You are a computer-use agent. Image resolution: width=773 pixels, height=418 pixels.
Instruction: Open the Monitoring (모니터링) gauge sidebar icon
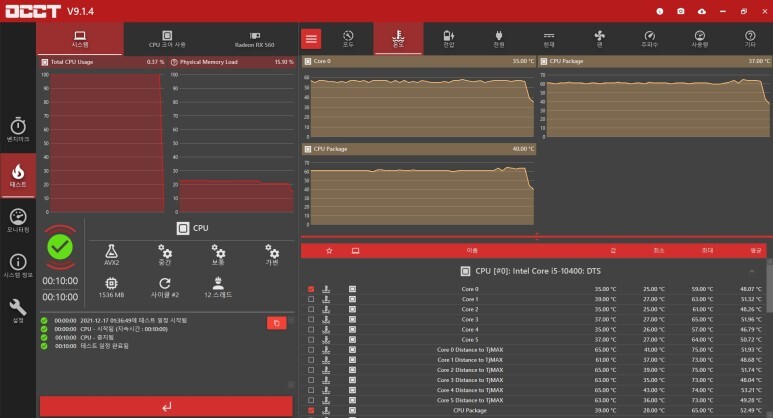coord(18,220)
